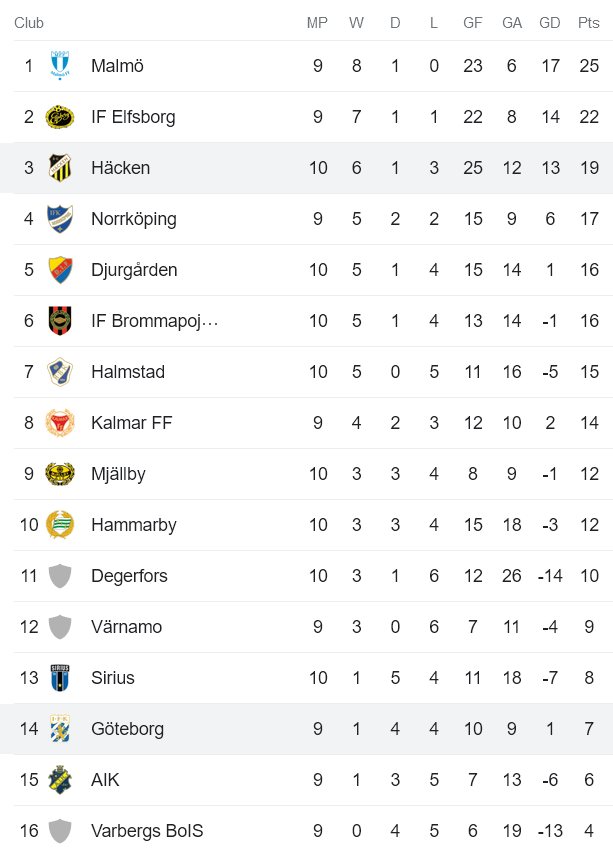The width and height of the screenshot is (613, 857).
Task: Open the Göteborg team page link
Action: click(x=127, y=729)
